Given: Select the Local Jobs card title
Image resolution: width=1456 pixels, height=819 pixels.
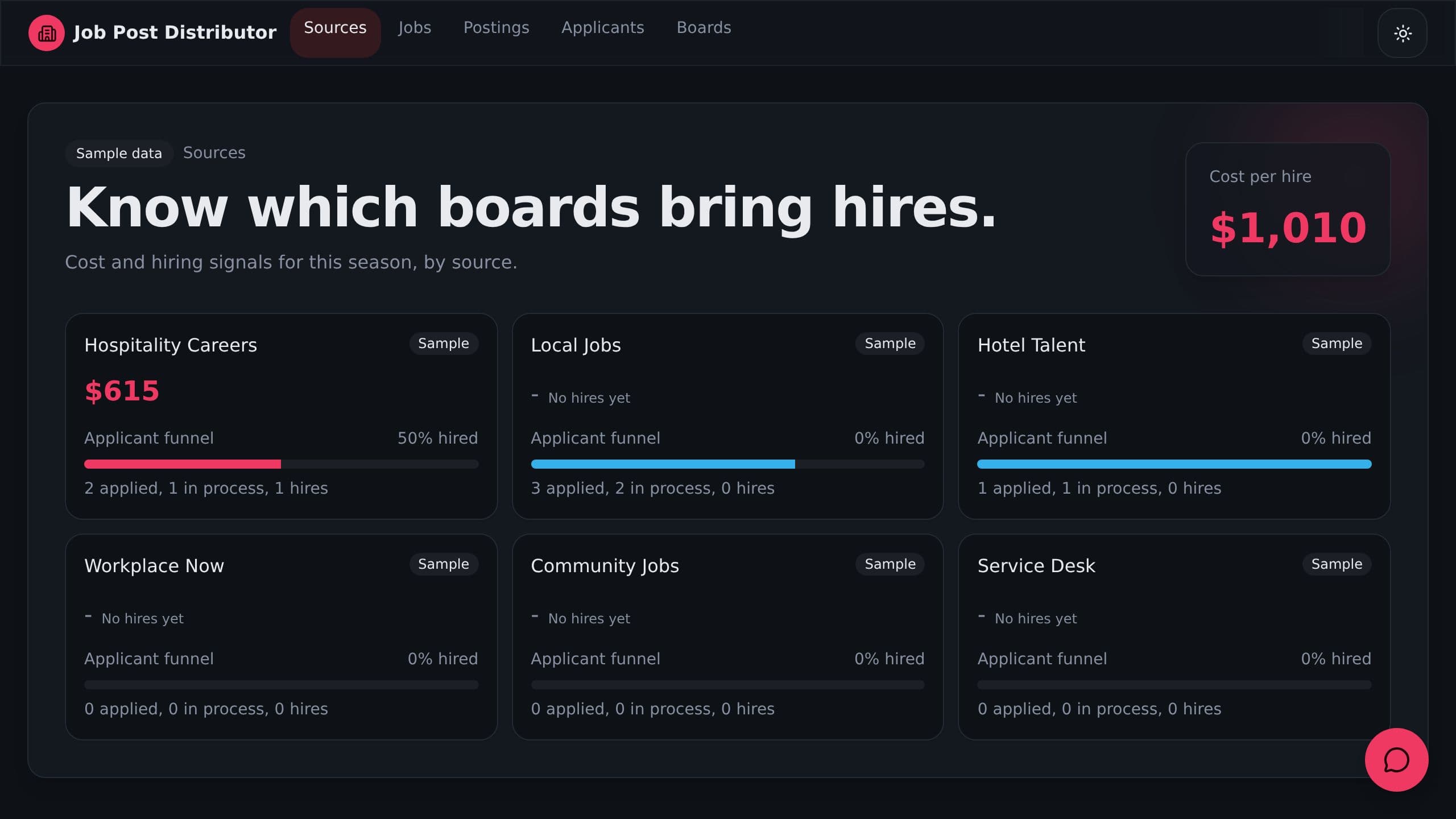Looking at the screenshot, I should click(576, 345).
